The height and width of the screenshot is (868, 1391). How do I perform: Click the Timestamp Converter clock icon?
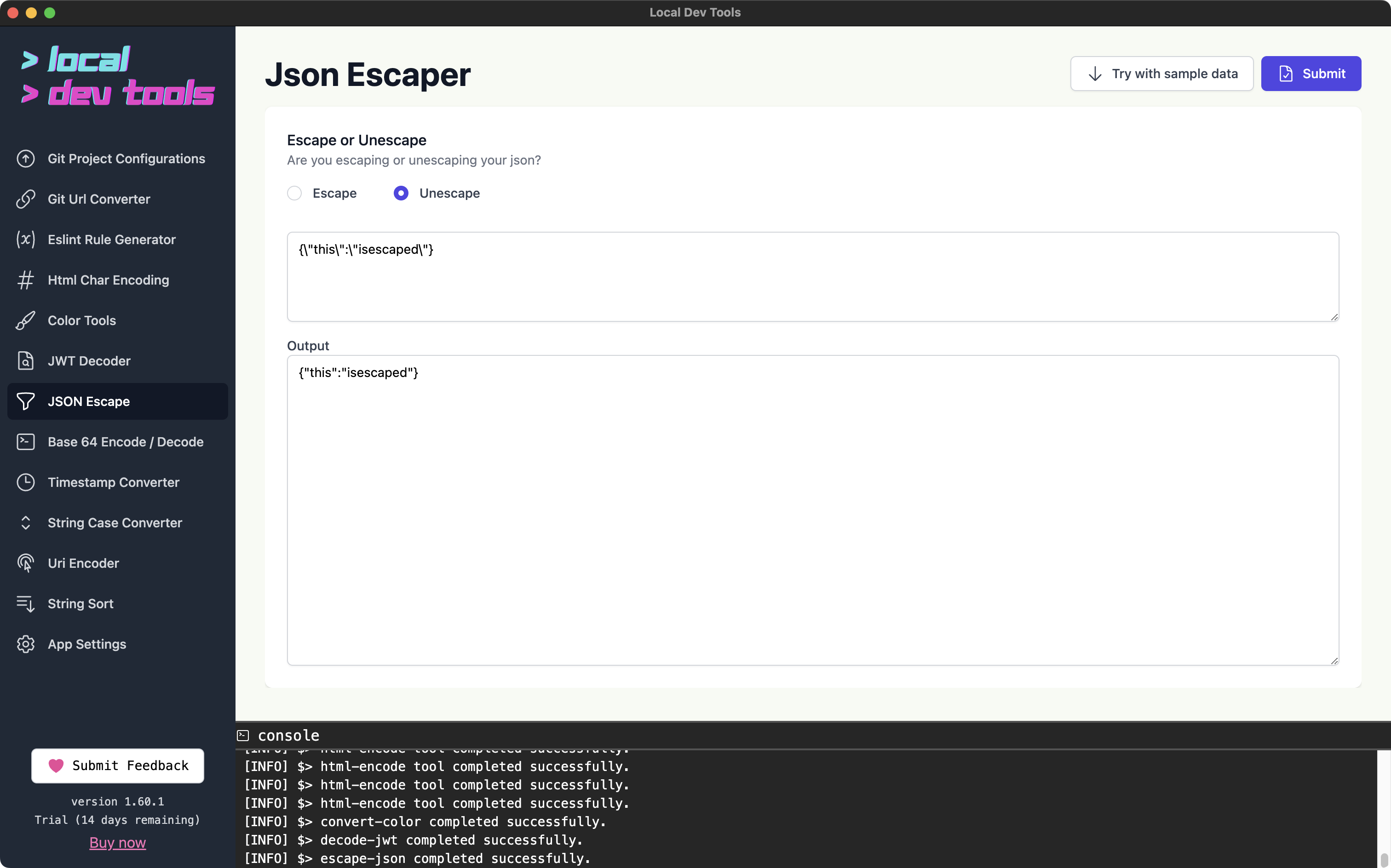(x=25, y=482)
